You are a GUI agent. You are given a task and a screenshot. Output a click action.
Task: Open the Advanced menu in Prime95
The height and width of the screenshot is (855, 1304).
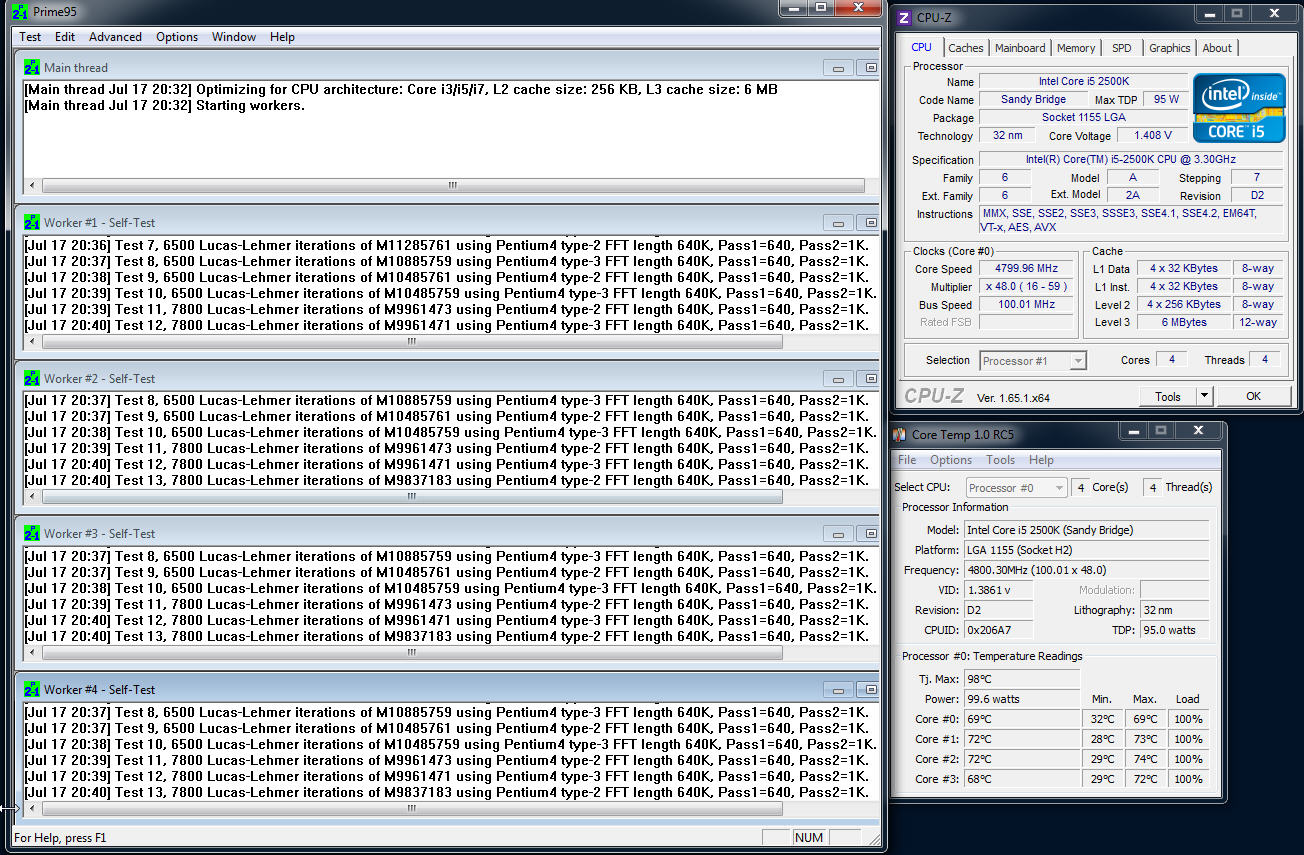(115, 37)
